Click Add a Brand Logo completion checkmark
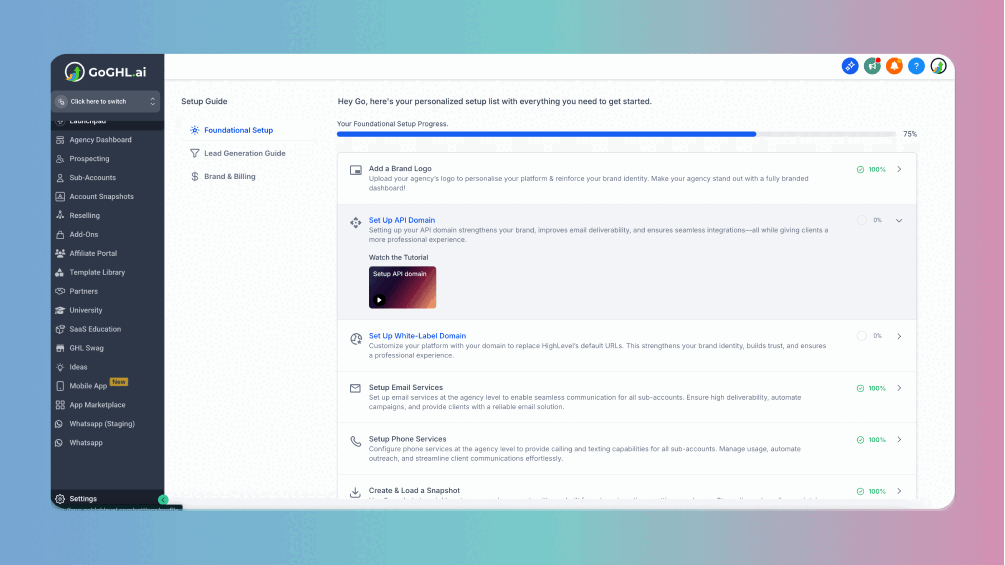This screenshot has height=565, width=1005. [861, 170]
